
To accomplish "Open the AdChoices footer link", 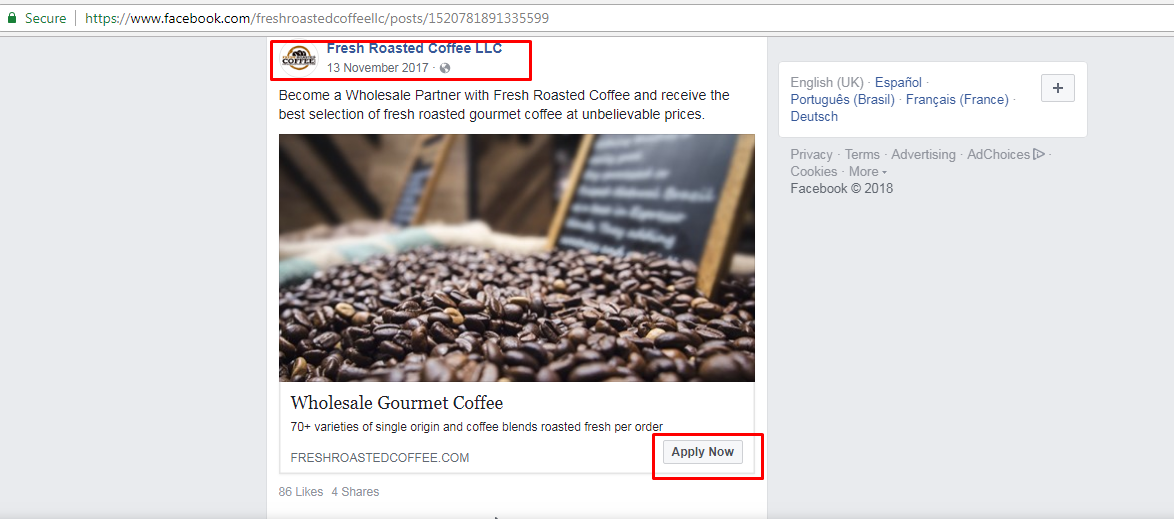I will point(999,154).
